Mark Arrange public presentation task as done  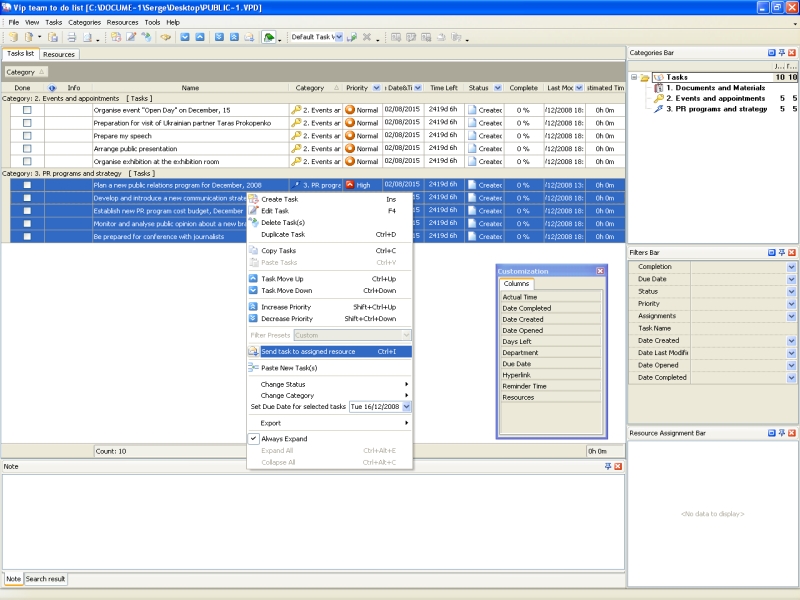[27, 149]
